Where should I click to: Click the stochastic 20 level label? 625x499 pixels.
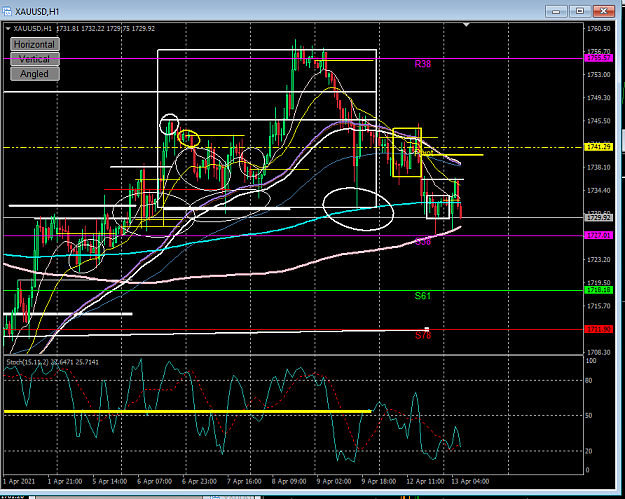[x=589, y=451]
